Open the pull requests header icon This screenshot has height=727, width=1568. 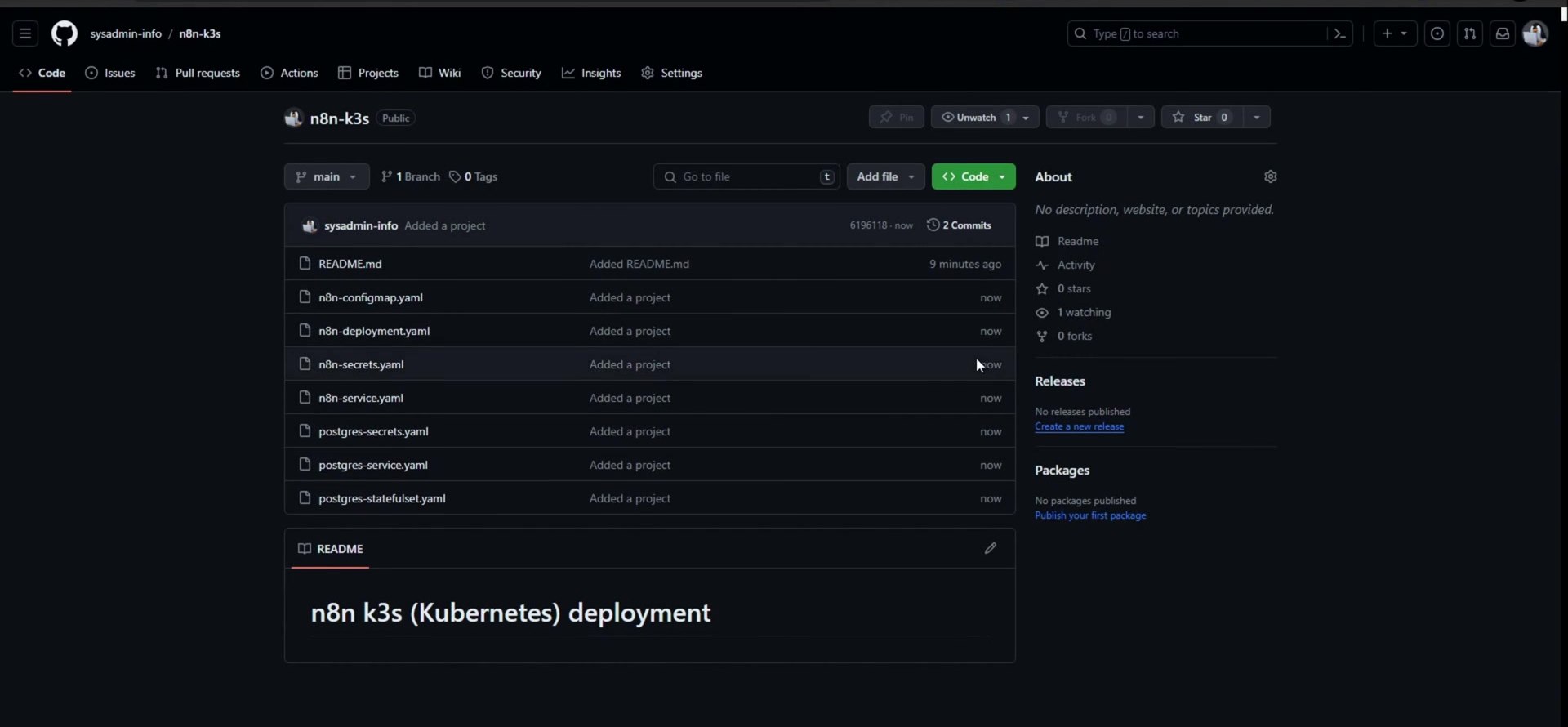coord(1470,33)
